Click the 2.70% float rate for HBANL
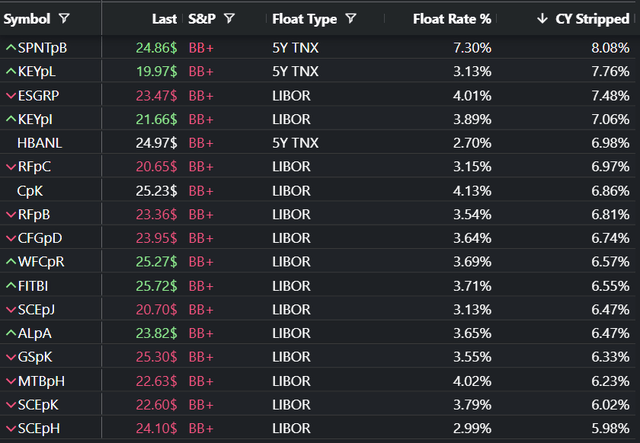640x443 pixels. [472, 143]
